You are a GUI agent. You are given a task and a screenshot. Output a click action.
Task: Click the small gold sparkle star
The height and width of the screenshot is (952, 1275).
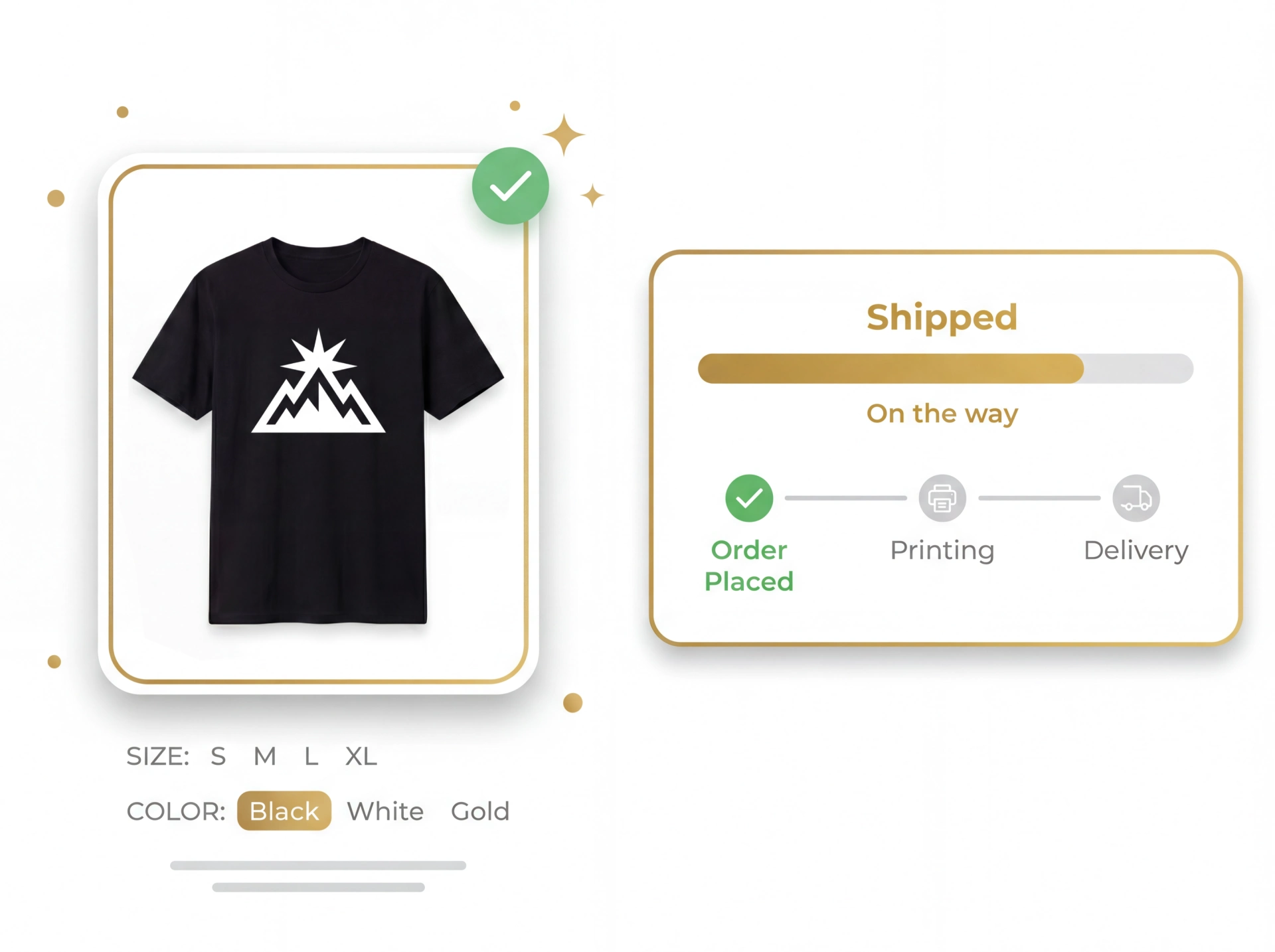(592, 196)
